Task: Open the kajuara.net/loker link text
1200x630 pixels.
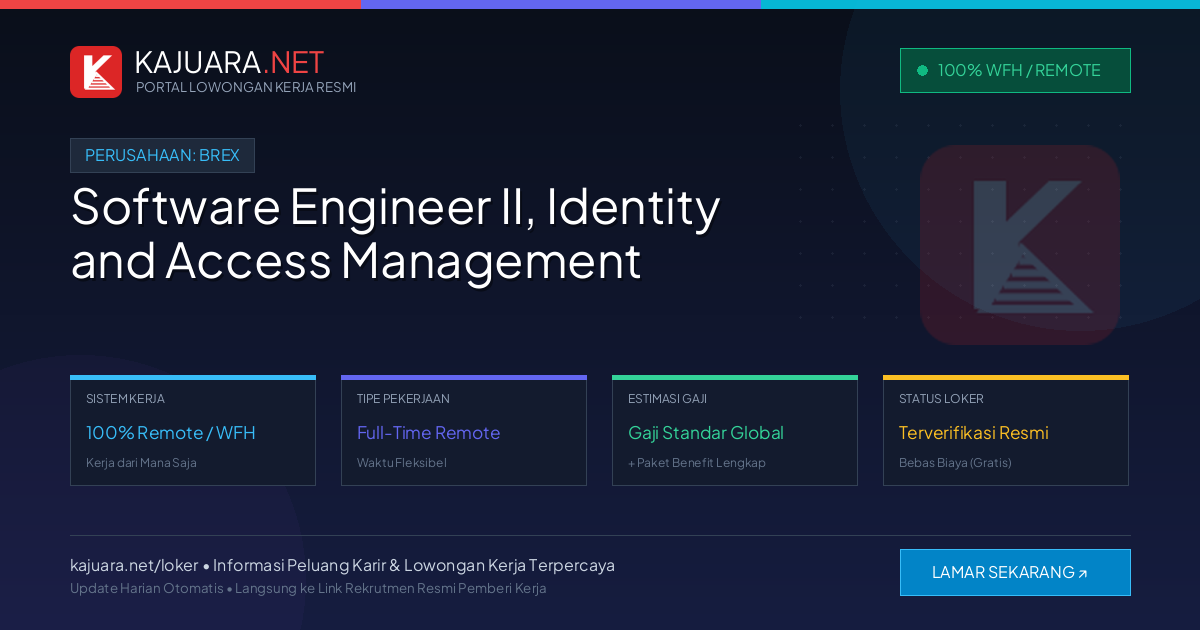Action: pos(134,565)
